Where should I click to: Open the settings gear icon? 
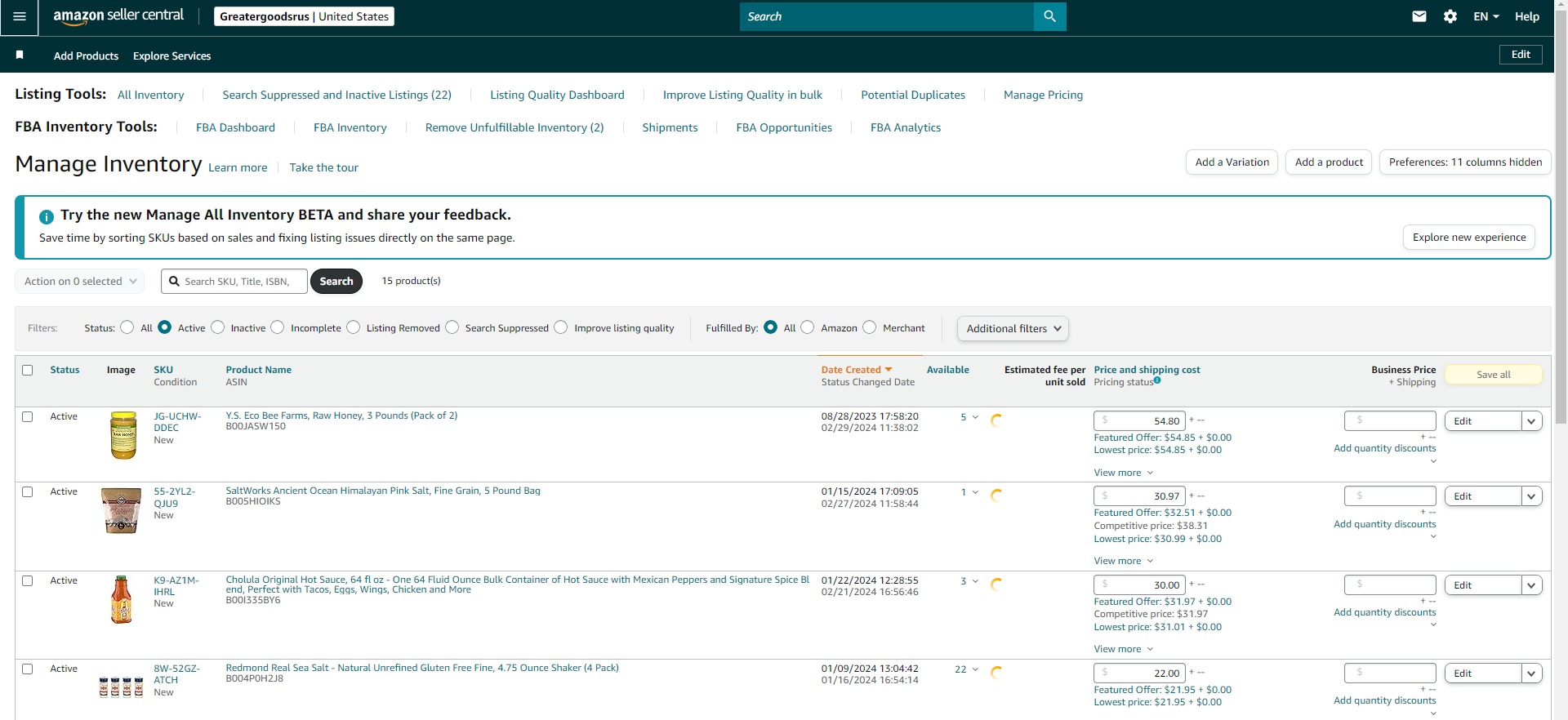coord(1450,16)
